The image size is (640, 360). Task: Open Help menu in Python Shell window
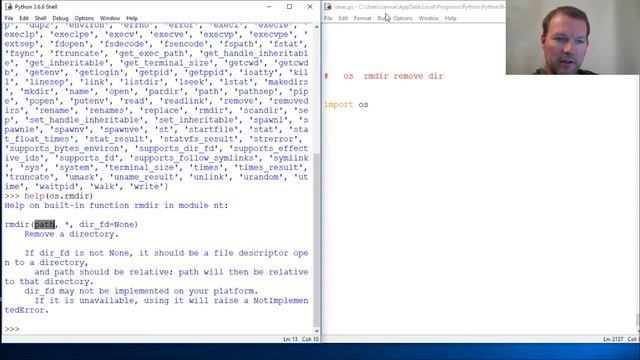[x=132, y=18]
